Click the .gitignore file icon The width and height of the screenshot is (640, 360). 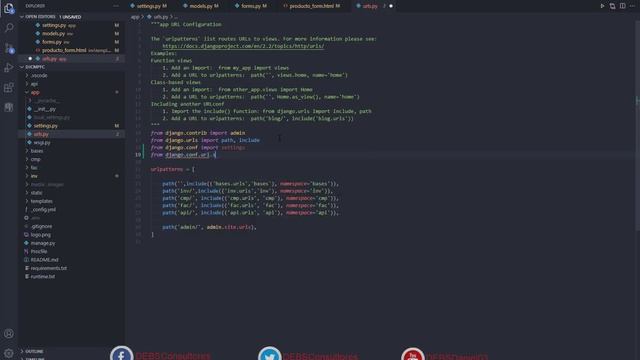27,226
